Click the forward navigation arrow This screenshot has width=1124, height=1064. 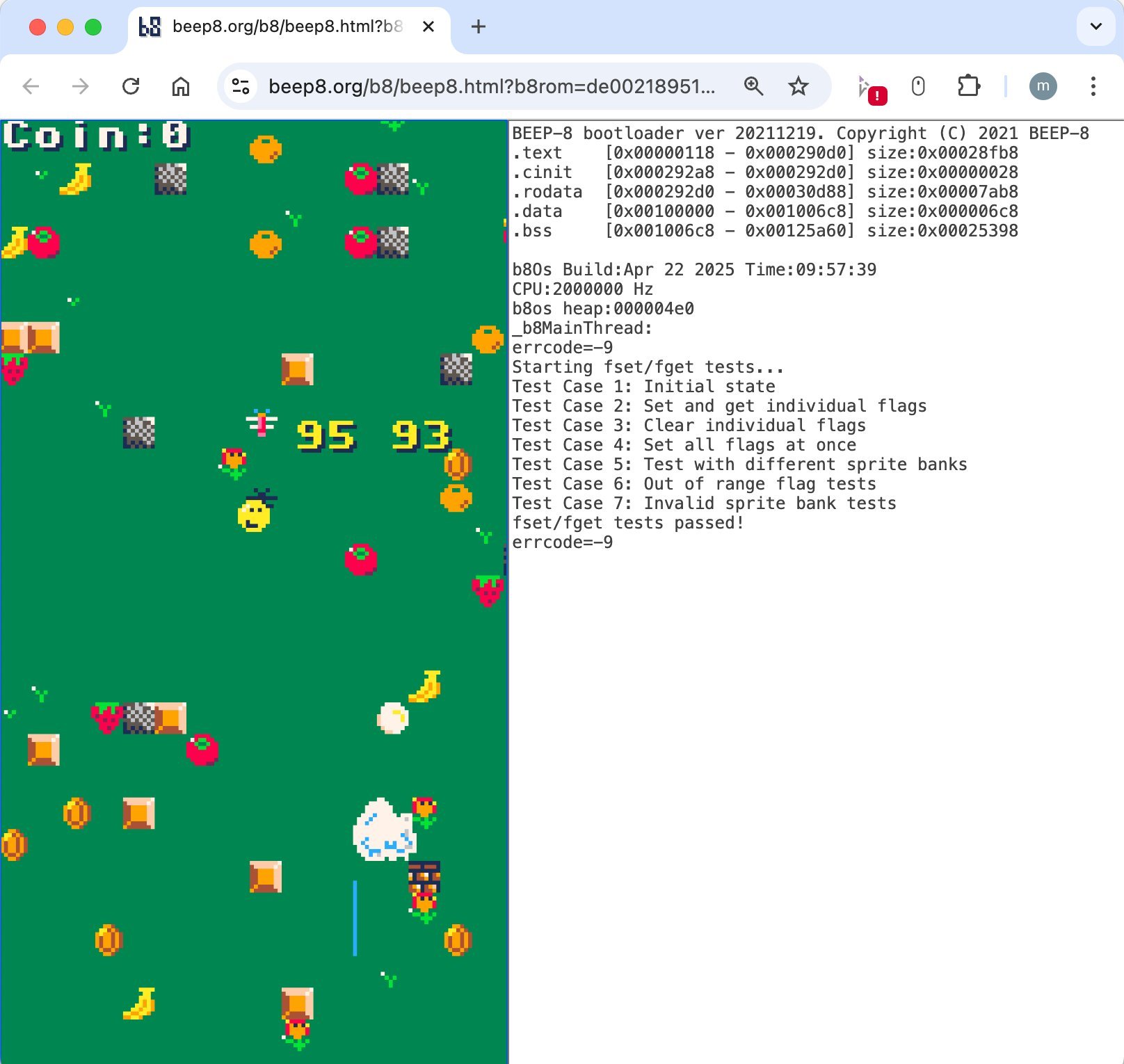tap(81, 86)
